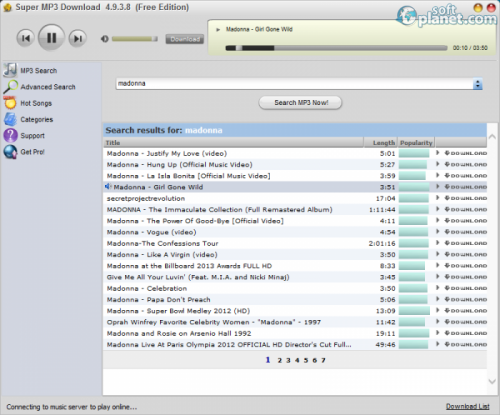Open Hot Songs section
Screen dimensions: 500x415
pyautogui.click(x=36, y=103)
